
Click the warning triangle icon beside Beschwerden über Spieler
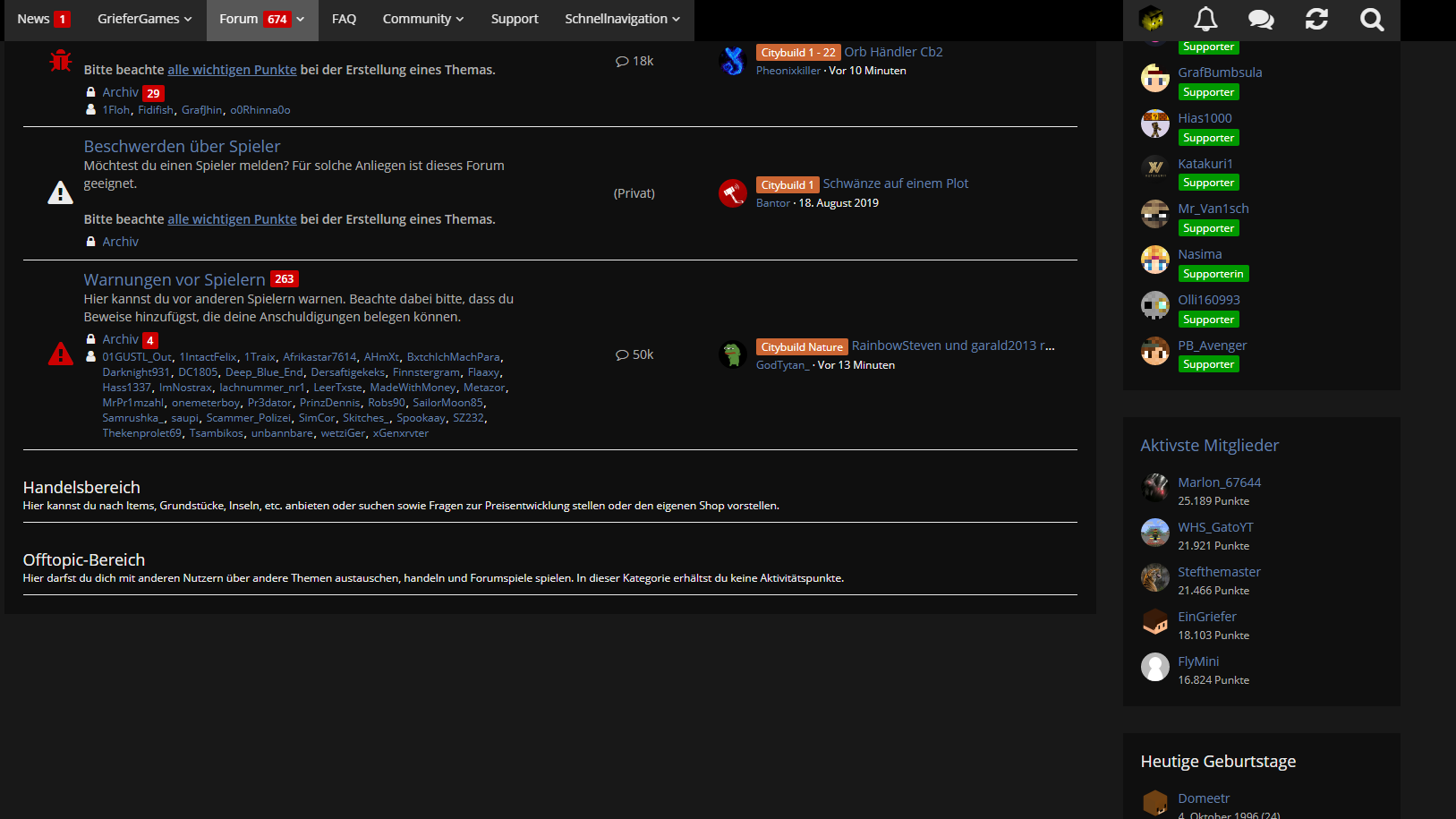(x=60, y=192)
